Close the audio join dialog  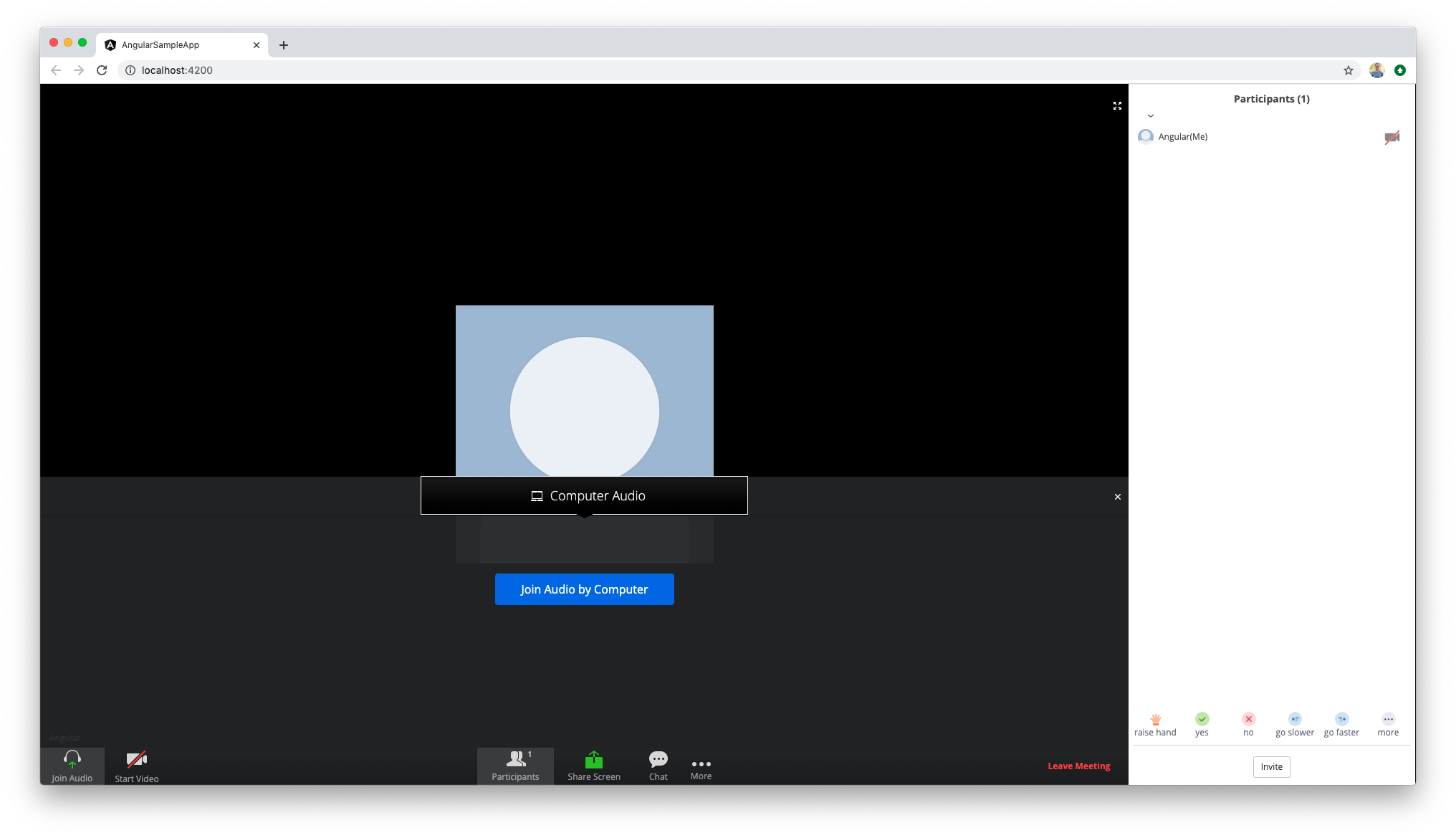[x=1117, y=496]
